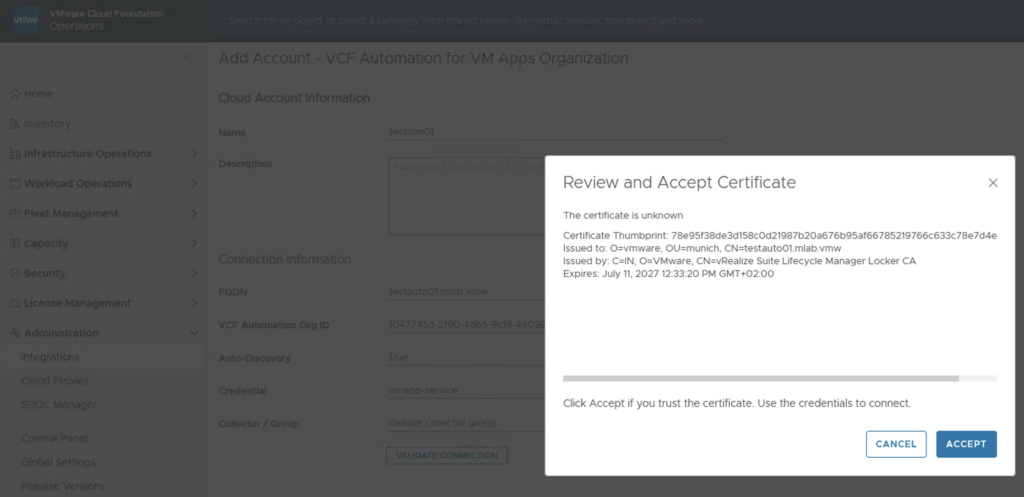The height and width of the screenshot is (497, 1024).
Task: Collapse the left navigation sidebar
Action: (x=188, y=59)
